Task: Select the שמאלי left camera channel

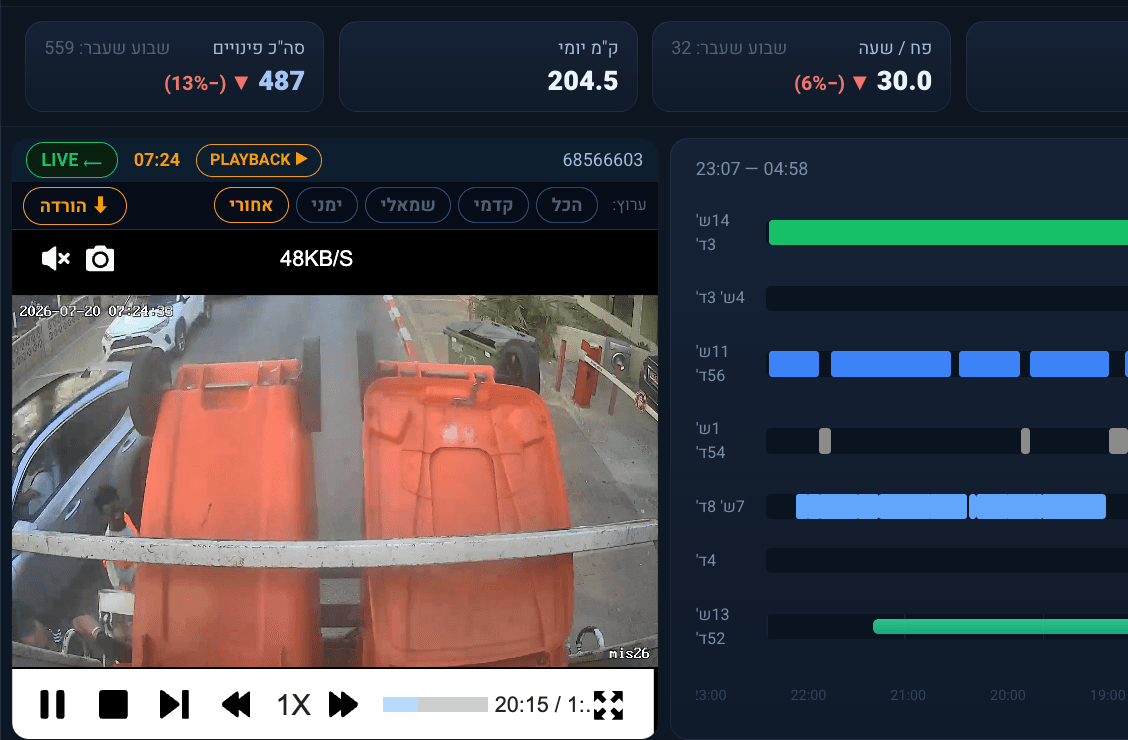Action: (408, 205)
